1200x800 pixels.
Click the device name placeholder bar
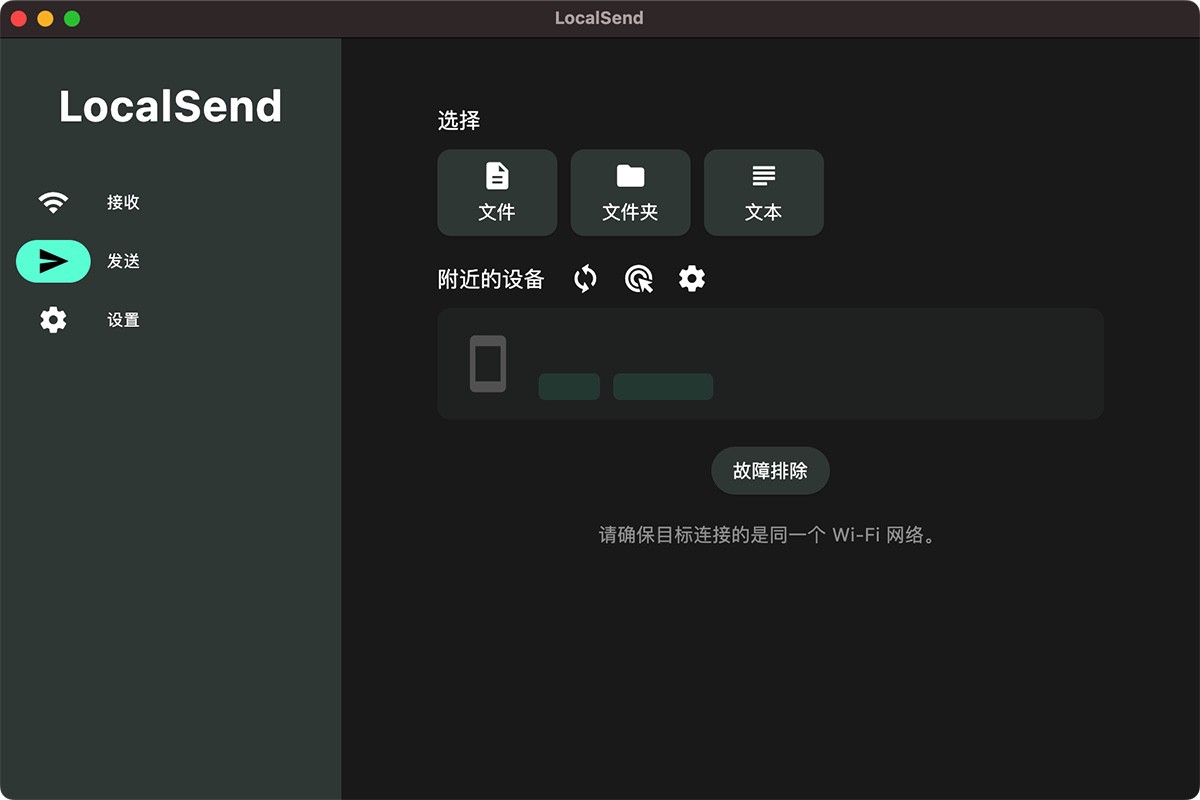(x=569, y=386)
